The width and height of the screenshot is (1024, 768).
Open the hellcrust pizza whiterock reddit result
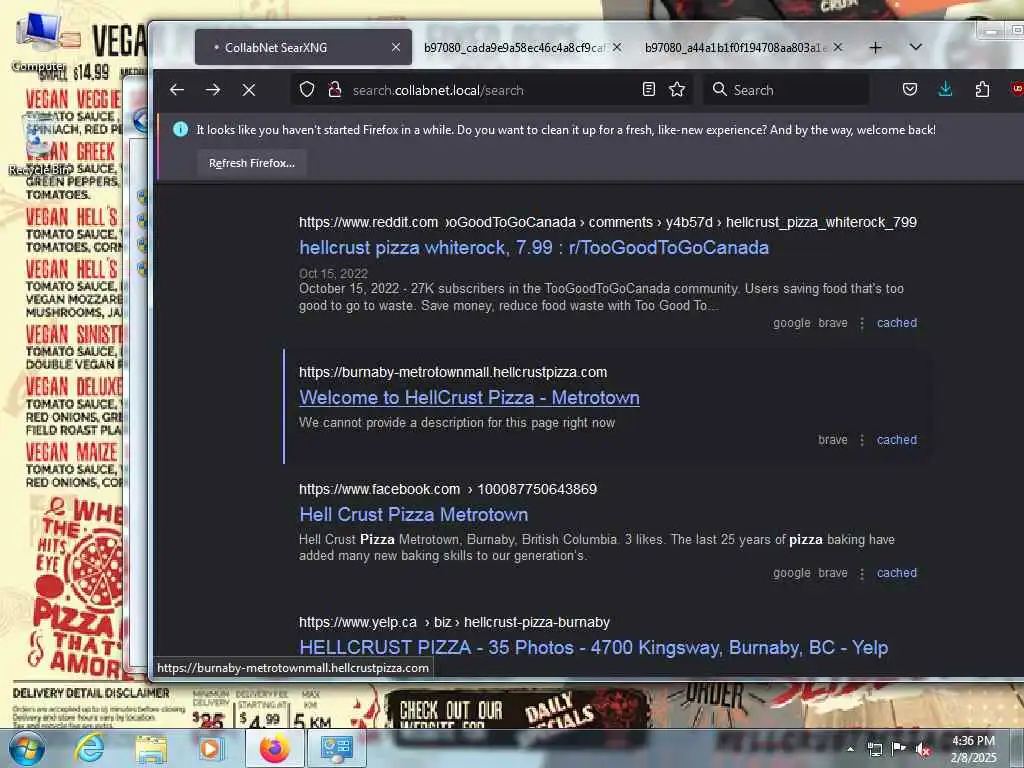534,248
